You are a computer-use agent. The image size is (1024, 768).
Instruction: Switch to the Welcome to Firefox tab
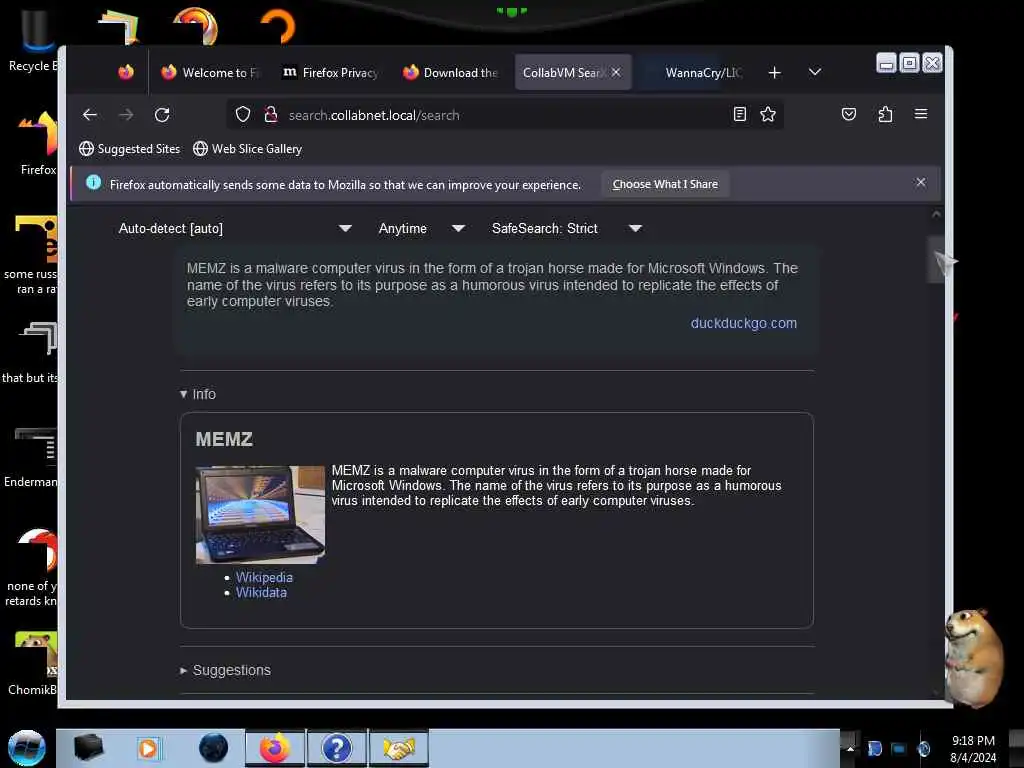pyautogui.click(x=210, y=72)
